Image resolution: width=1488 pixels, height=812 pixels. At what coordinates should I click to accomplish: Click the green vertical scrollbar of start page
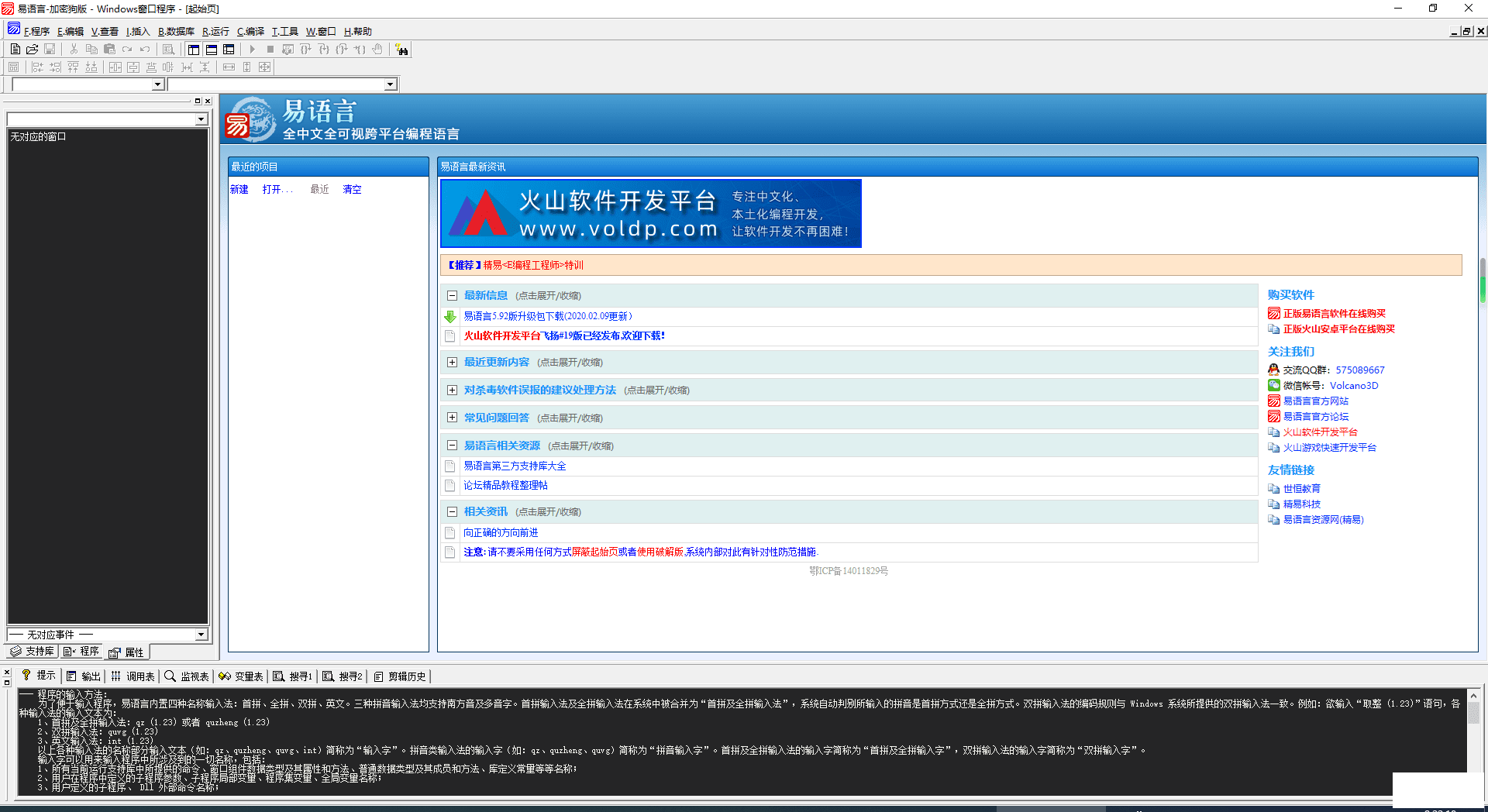pos(1483,280)
